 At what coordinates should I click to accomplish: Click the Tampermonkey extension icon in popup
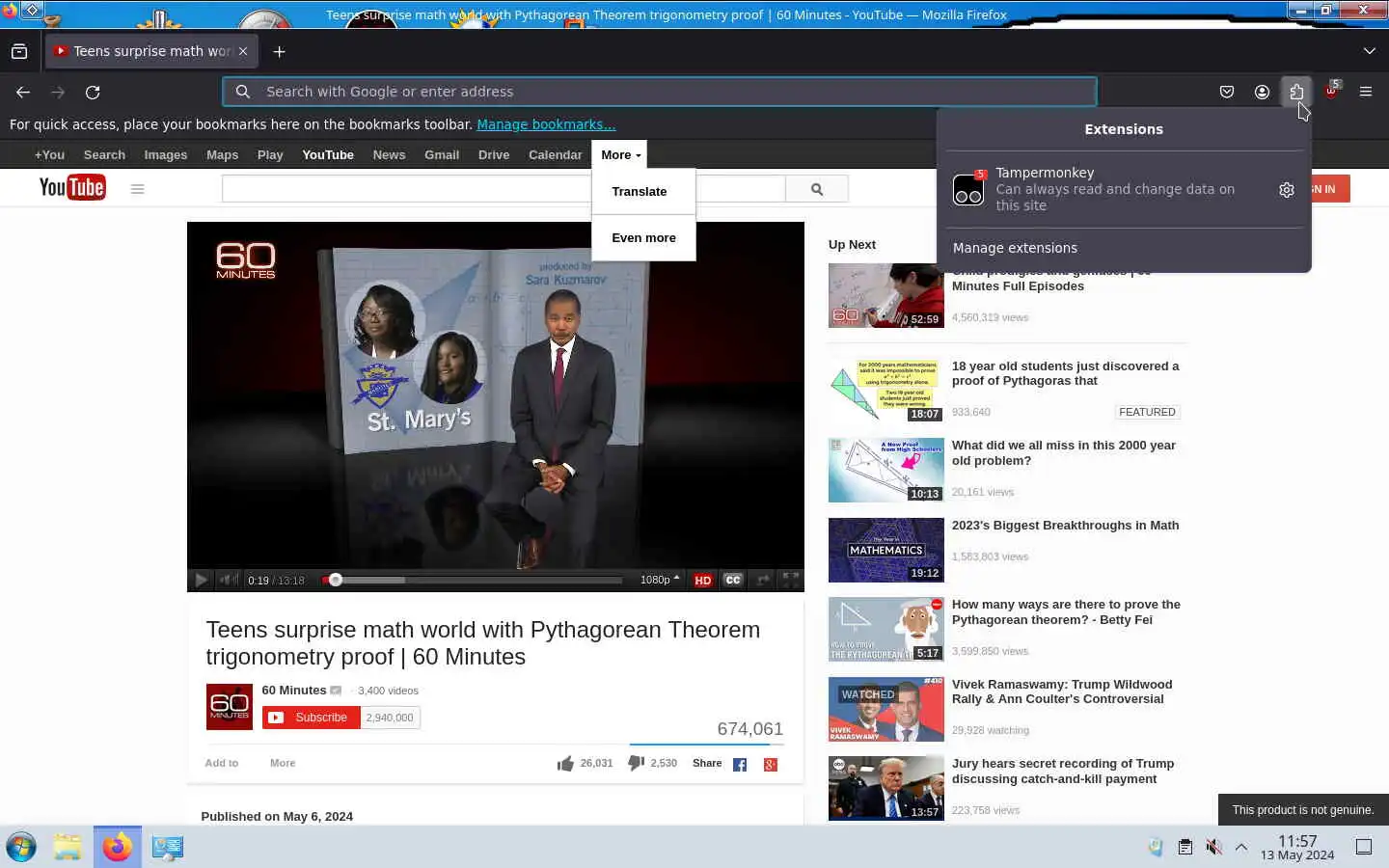[968, 189]
